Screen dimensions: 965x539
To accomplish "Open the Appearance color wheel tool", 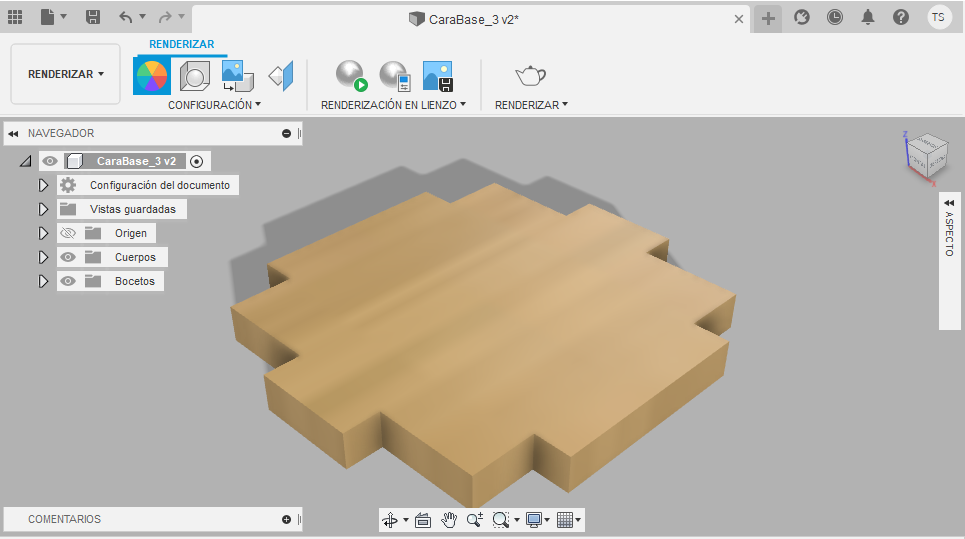I will tap(151, 76).
